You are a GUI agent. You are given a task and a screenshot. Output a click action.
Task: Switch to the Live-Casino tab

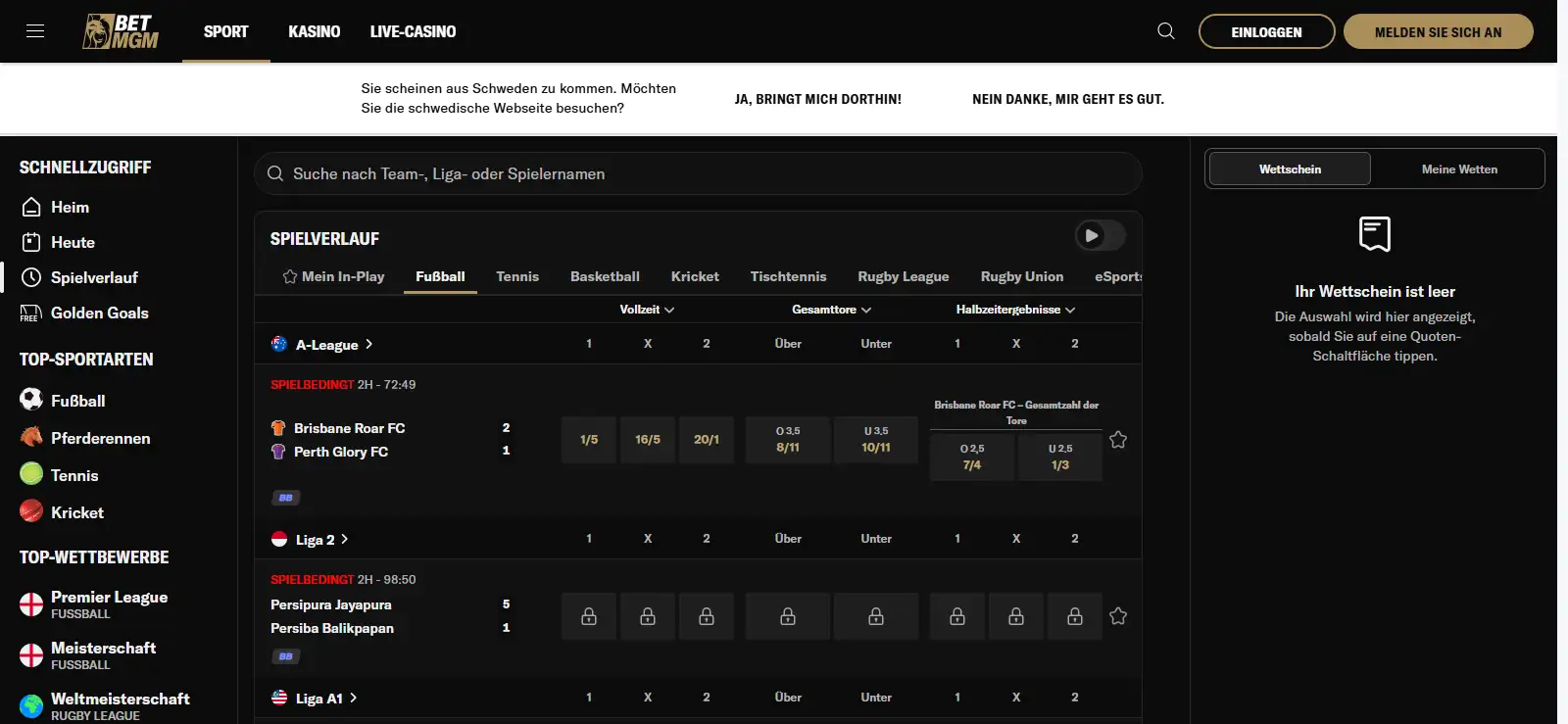pyautogui.click(x=413, y=31)
